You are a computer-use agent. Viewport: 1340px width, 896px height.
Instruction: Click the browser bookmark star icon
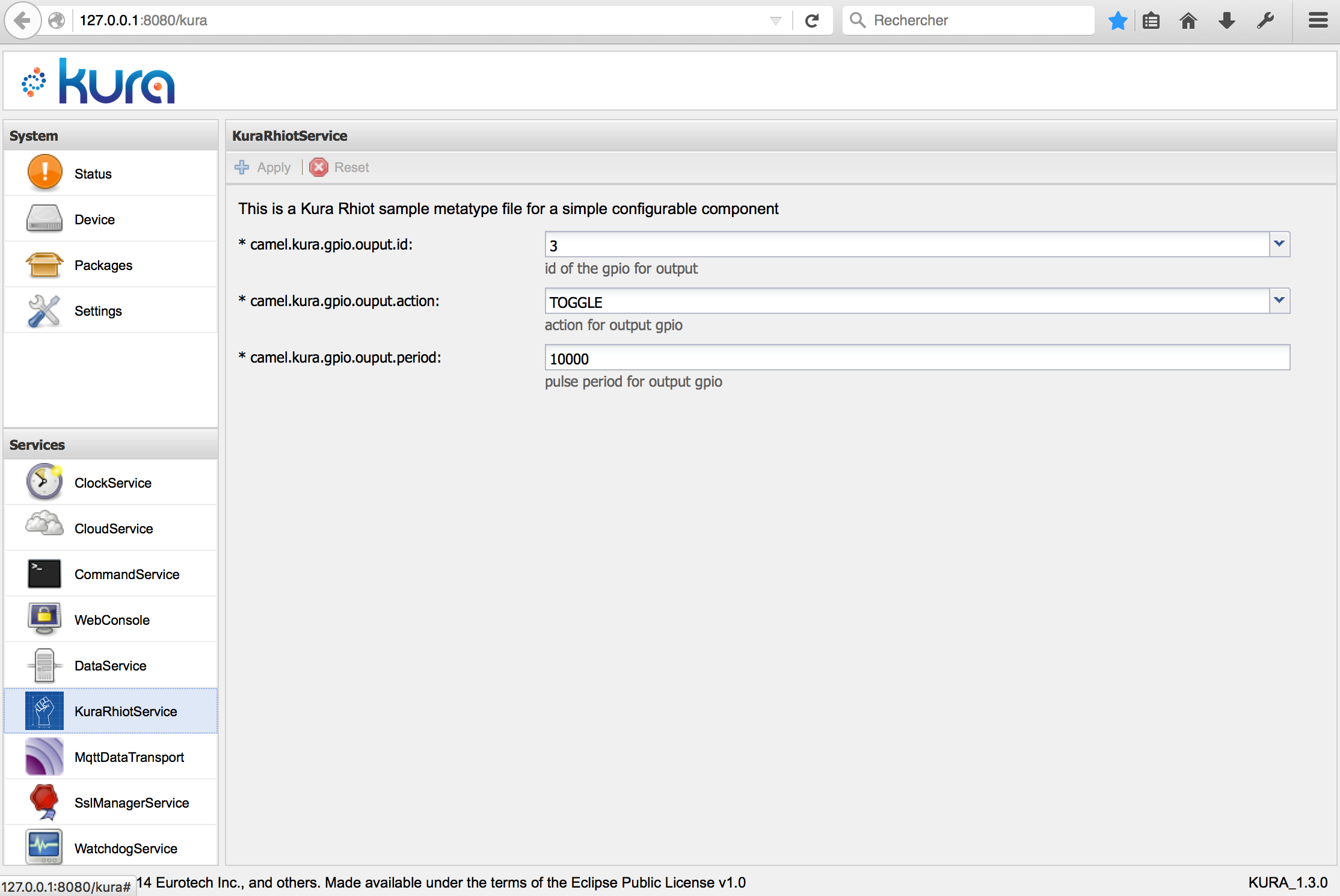1117,21
